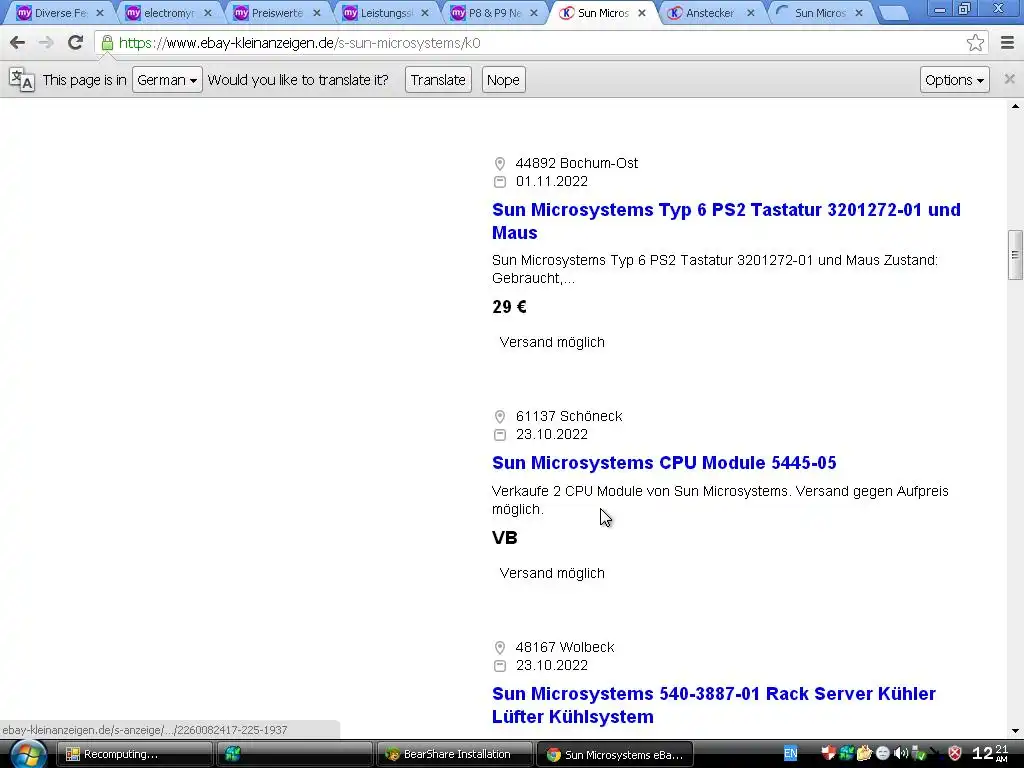Screen dimensions: 1024x768
Task: Click the location pin next to 61137 Schöneck
Action: (x=500, y=417)
